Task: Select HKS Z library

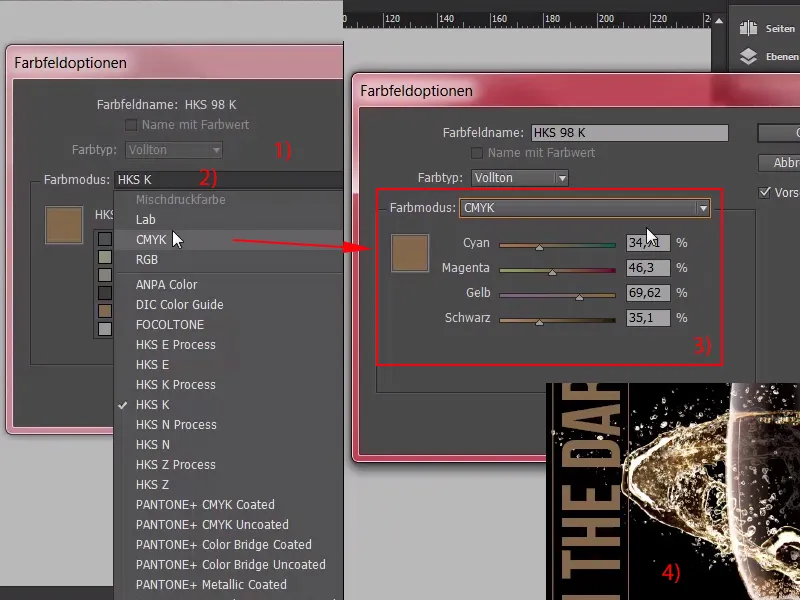Action: tap(152, 485)
